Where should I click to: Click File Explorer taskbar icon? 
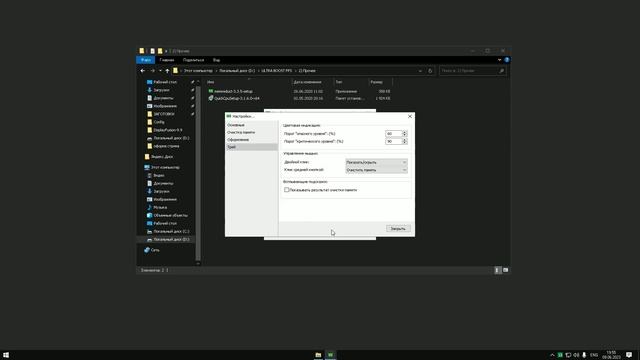point(318,355)
